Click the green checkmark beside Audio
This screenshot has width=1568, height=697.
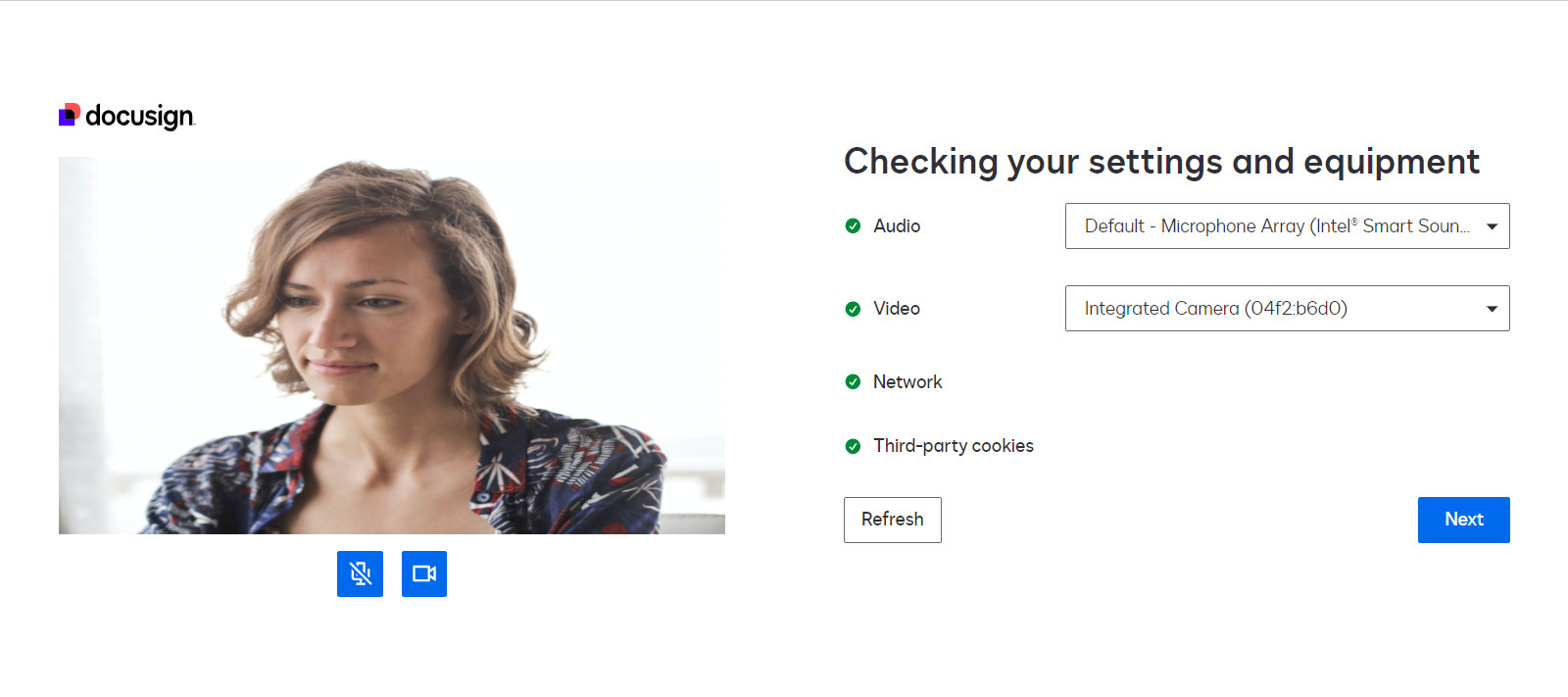(853, 225)
